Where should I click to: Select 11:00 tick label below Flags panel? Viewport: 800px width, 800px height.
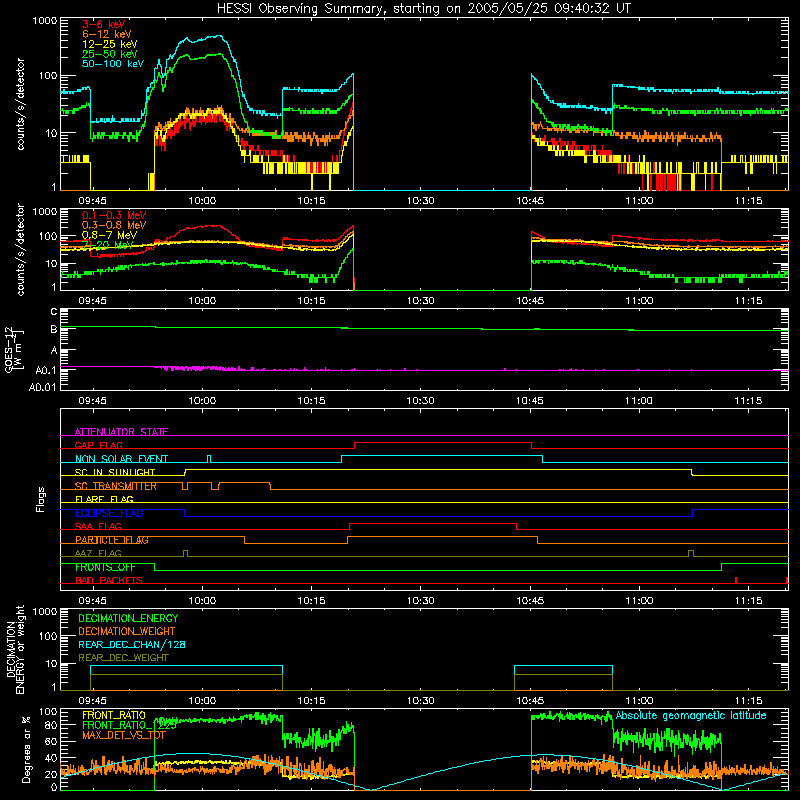[639, 601]
